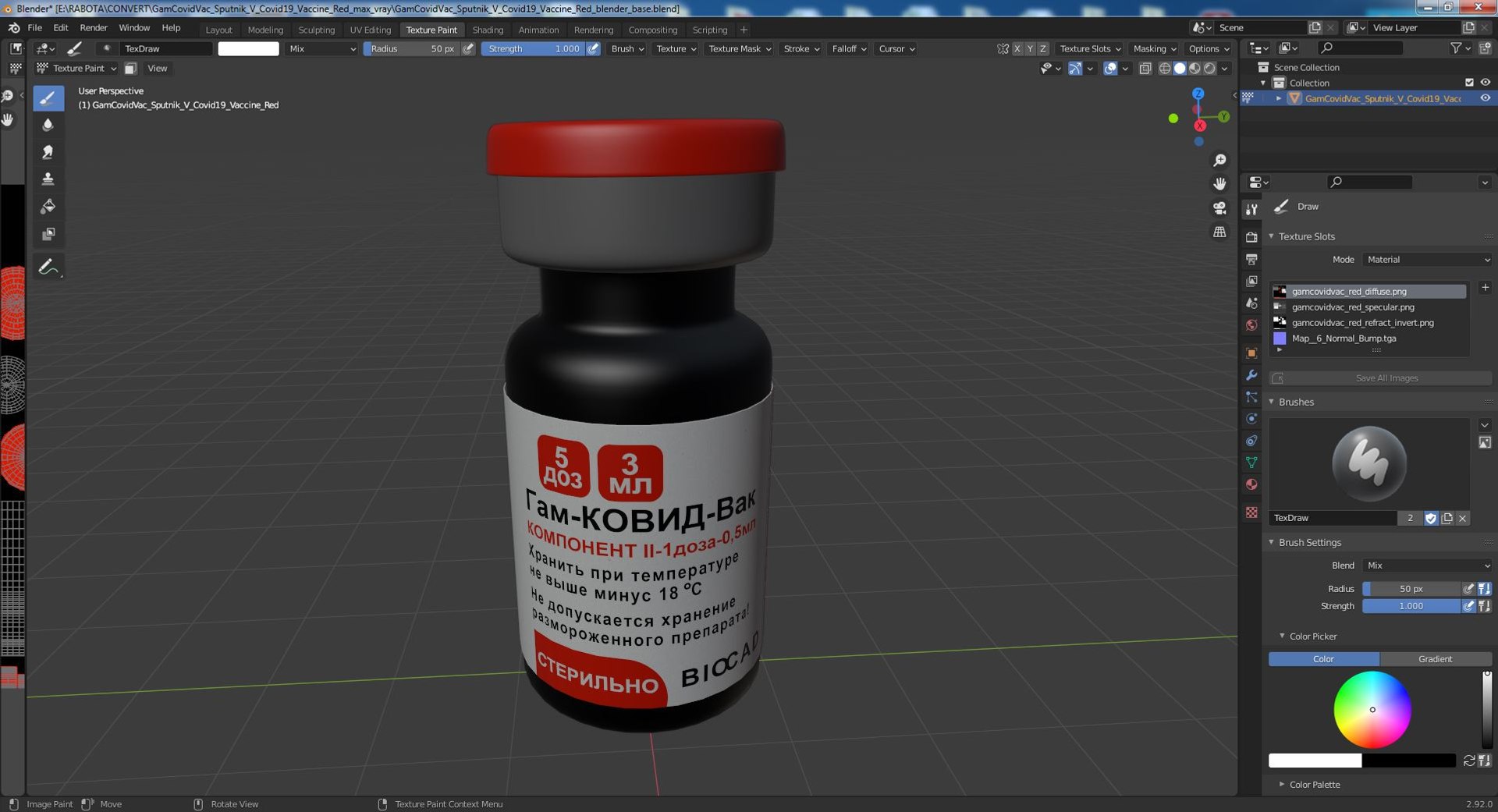Select the Smear tool

point(48,152)
